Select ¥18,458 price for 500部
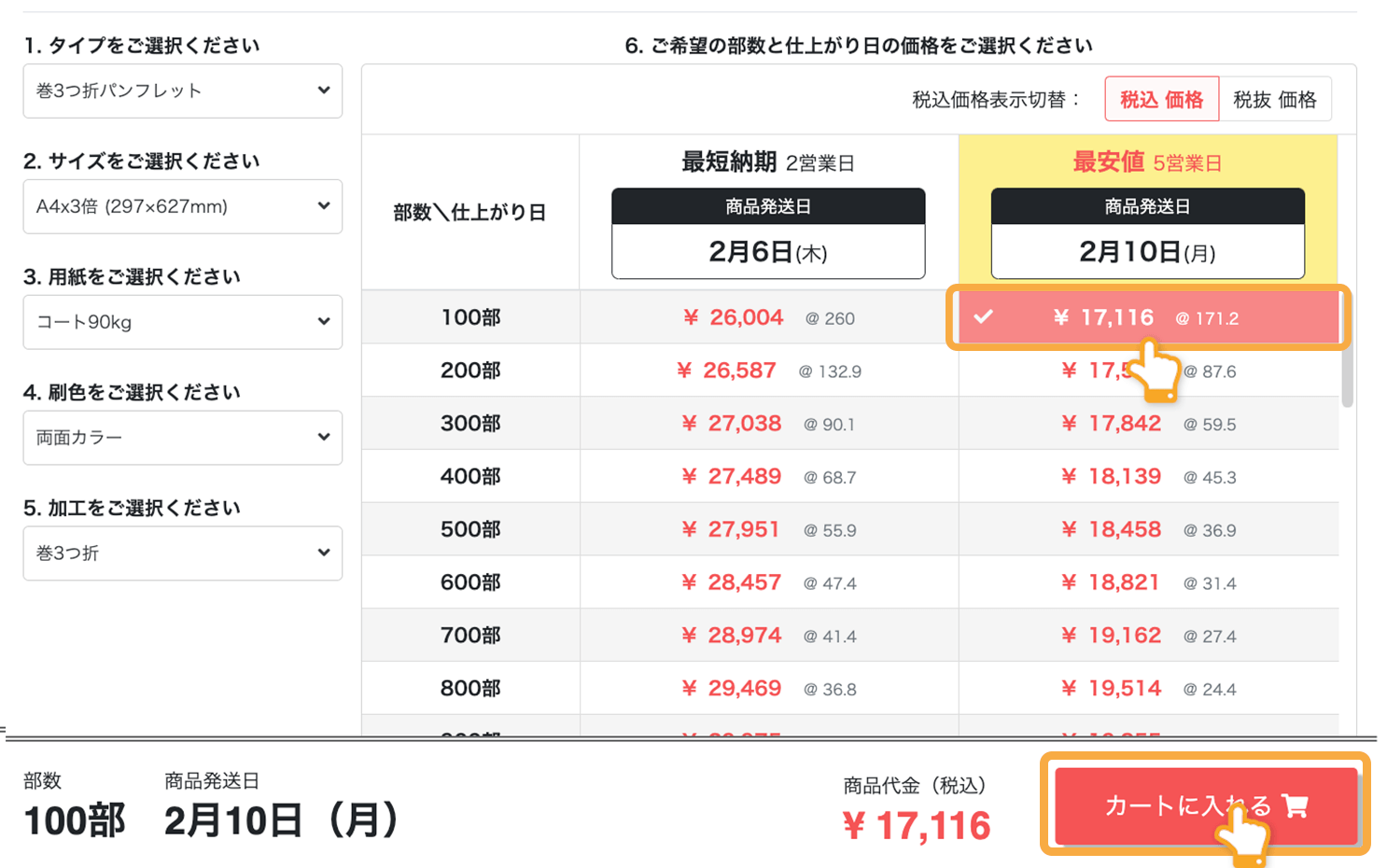 (x=1146, y=529)
